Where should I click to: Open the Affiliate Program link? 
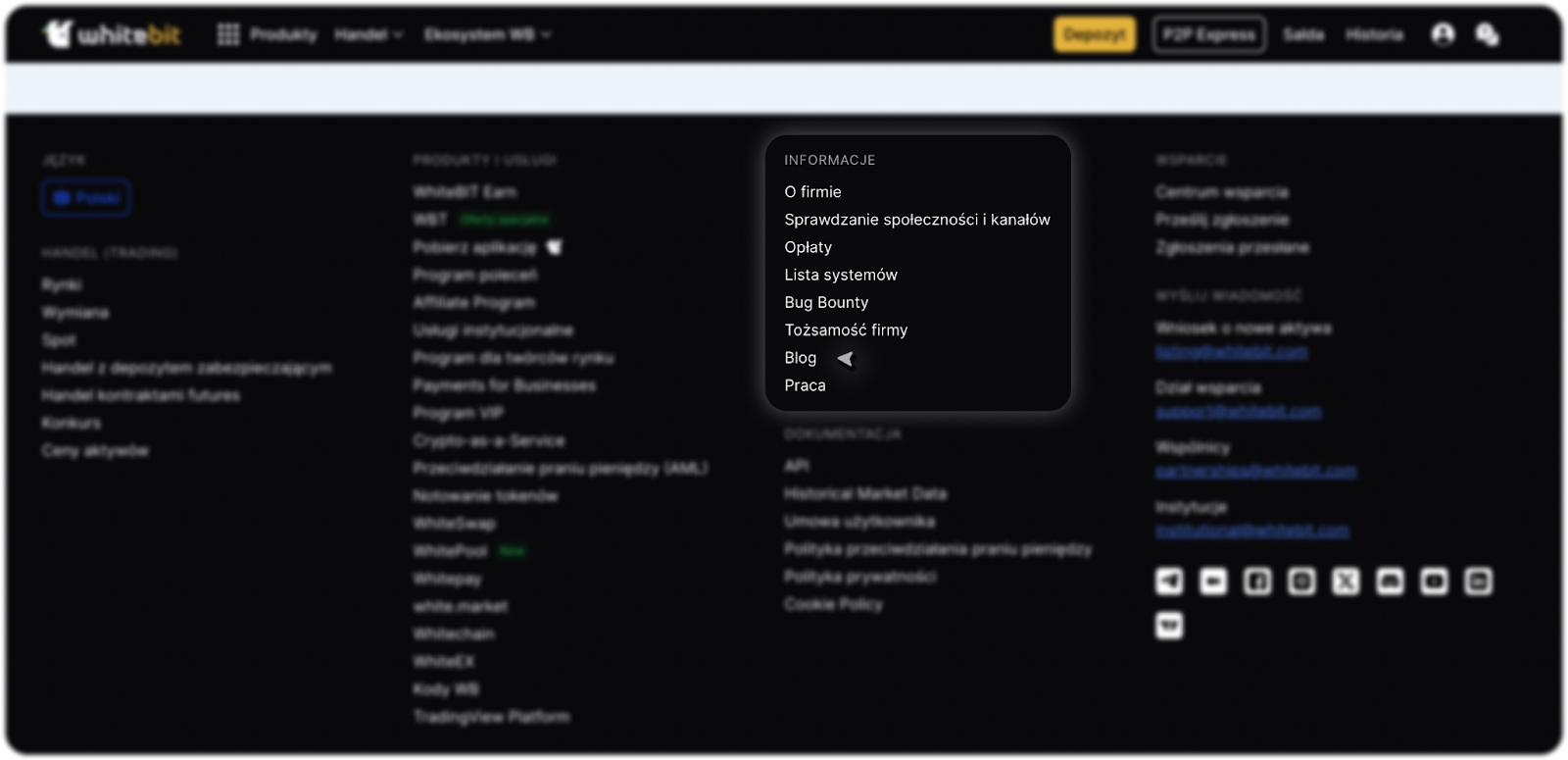[x=474, y=302]
